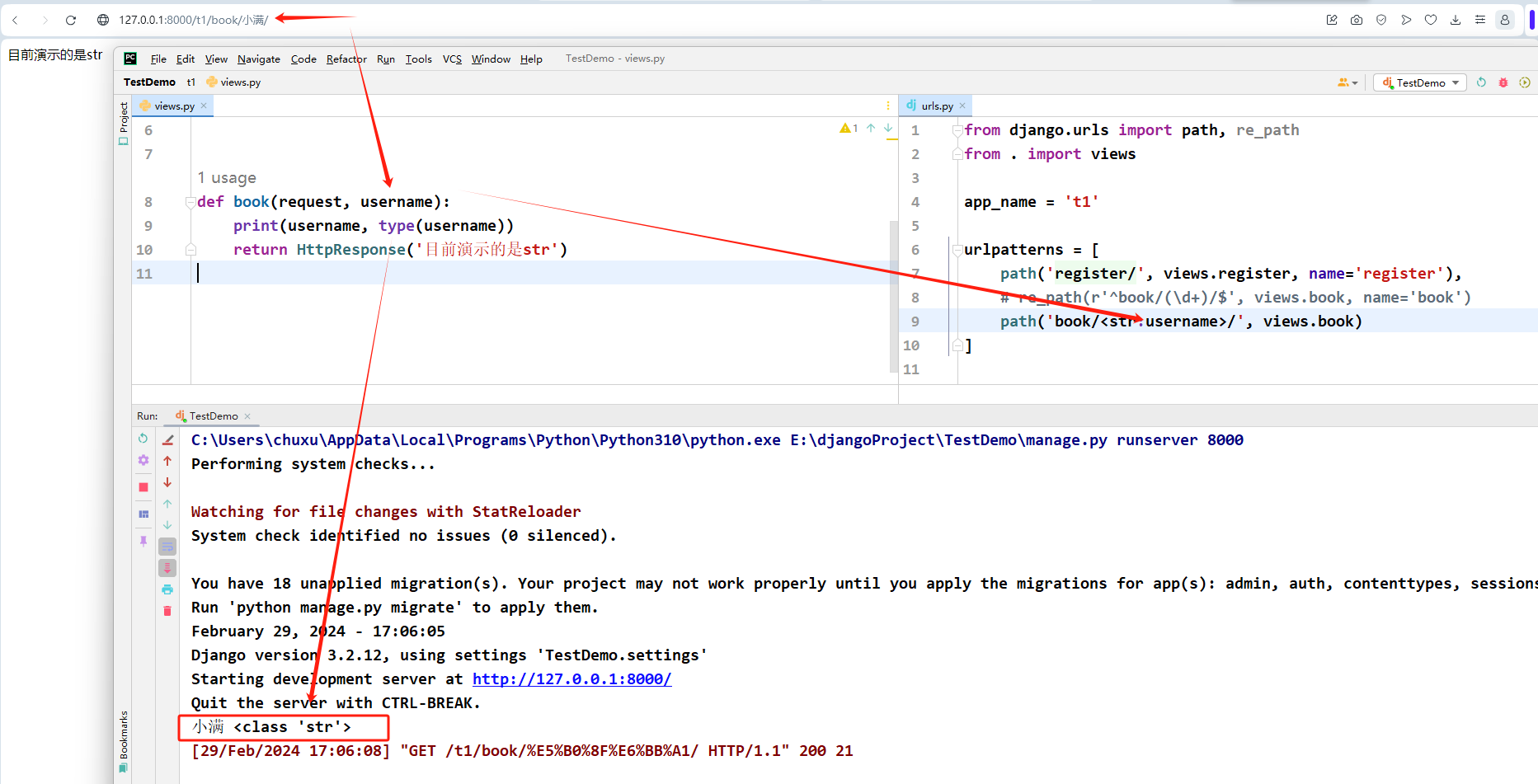Click the globe site-info icon in address bar
The width and height of the screenshot is (1538, 784).
(x=103, y=20)
